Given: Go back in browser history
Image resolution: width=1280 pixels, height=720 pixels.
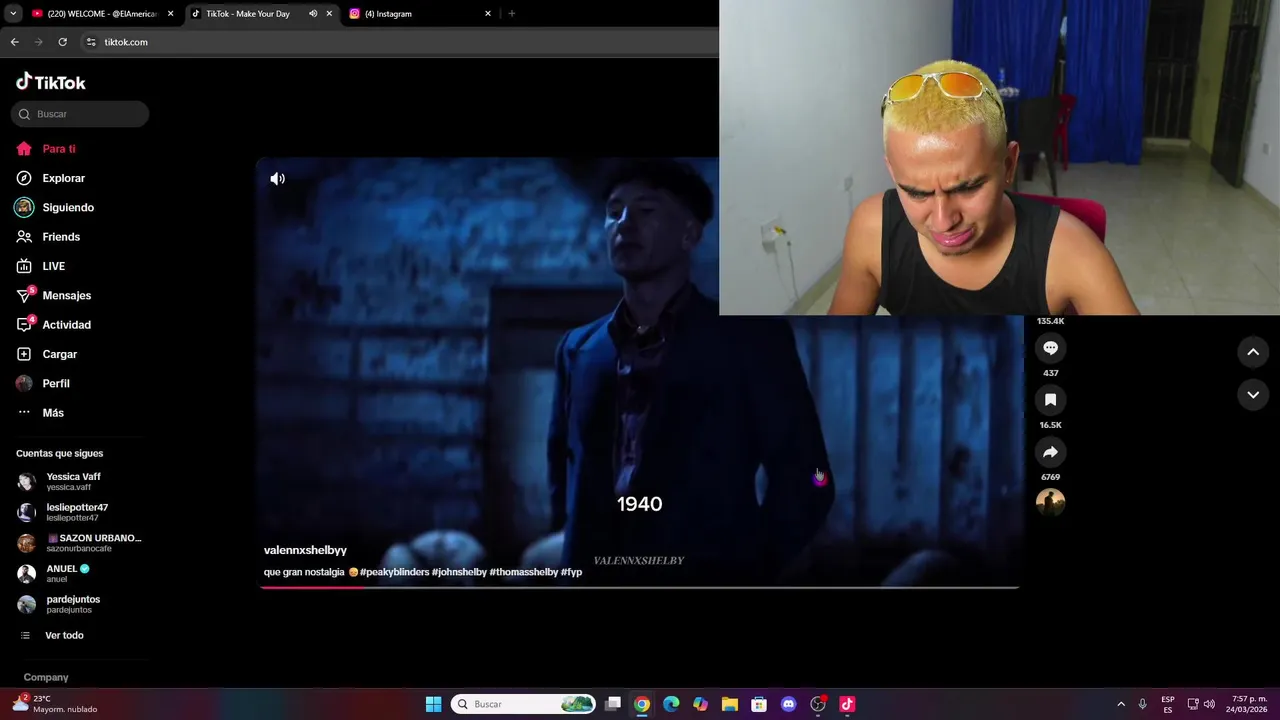Looking at the screenshot, I should click(x=15, y=42).
